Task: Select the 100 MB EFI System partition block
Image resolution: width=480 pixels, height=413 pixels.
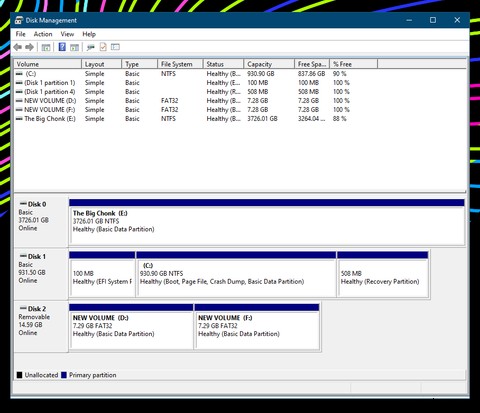Action: pyautogui.click(x=102, y=274)
